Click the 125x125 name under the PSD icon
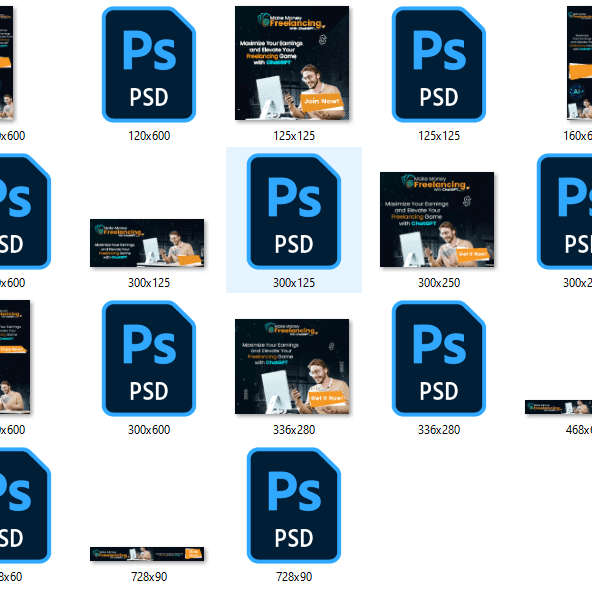Screen dimensions: 592x594 click(439, 136)
